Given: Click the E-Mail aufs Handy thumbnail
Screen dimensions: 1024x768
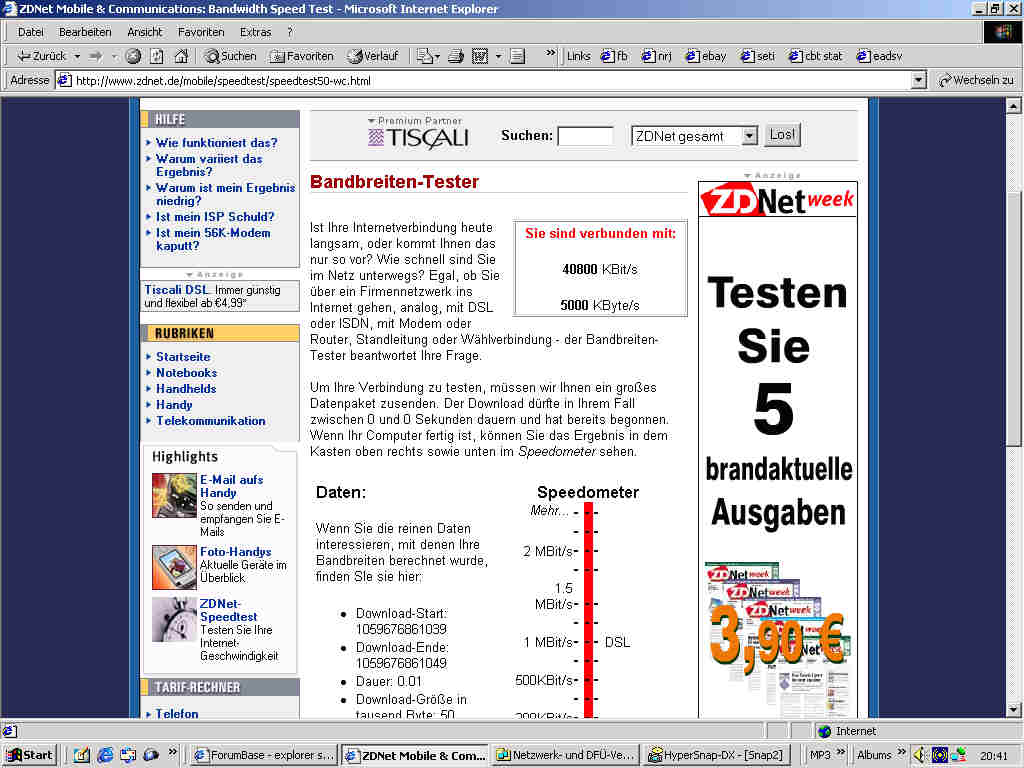Looking at the screenshot, I should (174, 496).
